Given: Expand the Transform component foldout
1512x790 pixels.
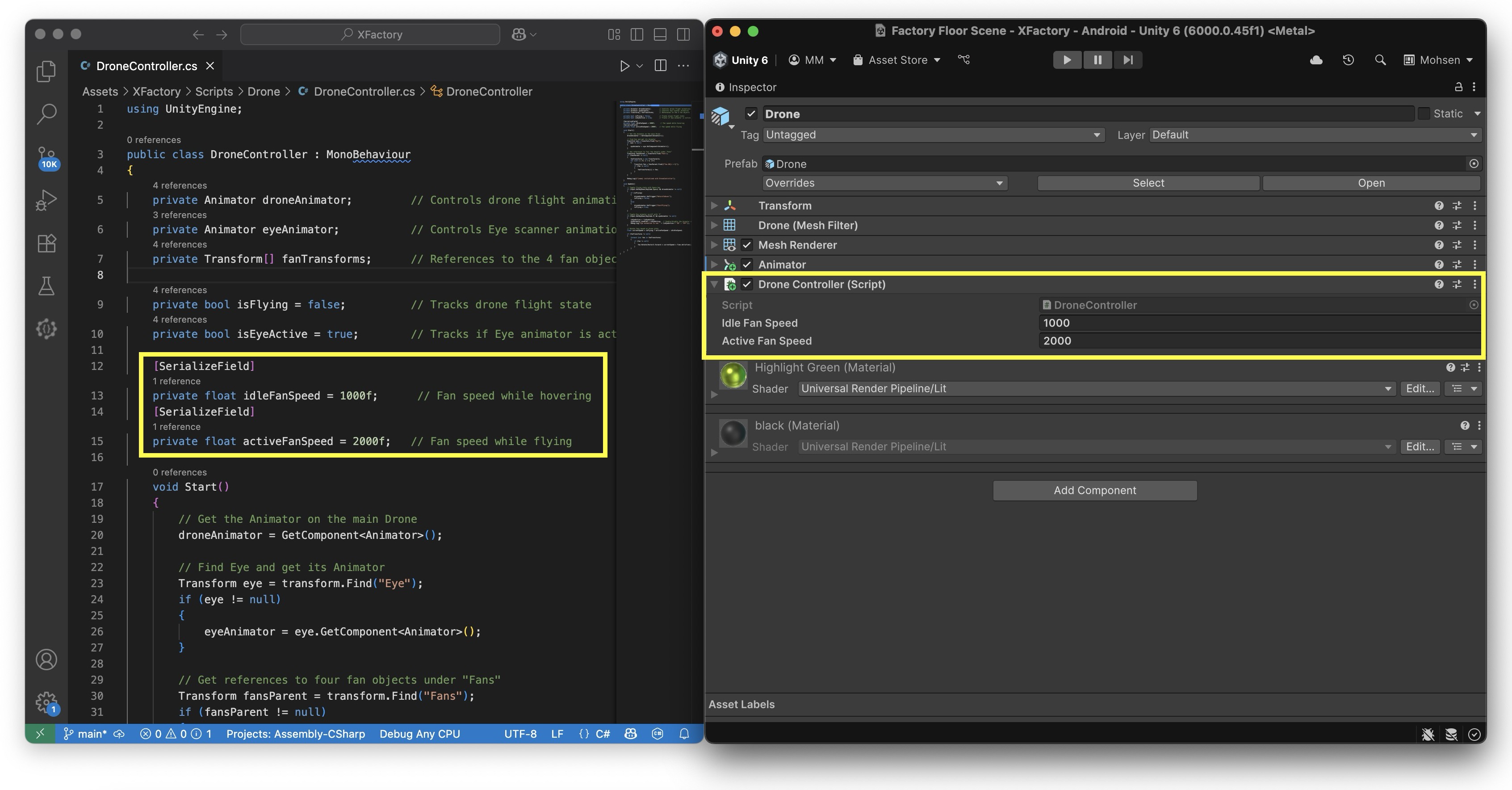Looking at the screenshot, I should [x=714, y=206].
